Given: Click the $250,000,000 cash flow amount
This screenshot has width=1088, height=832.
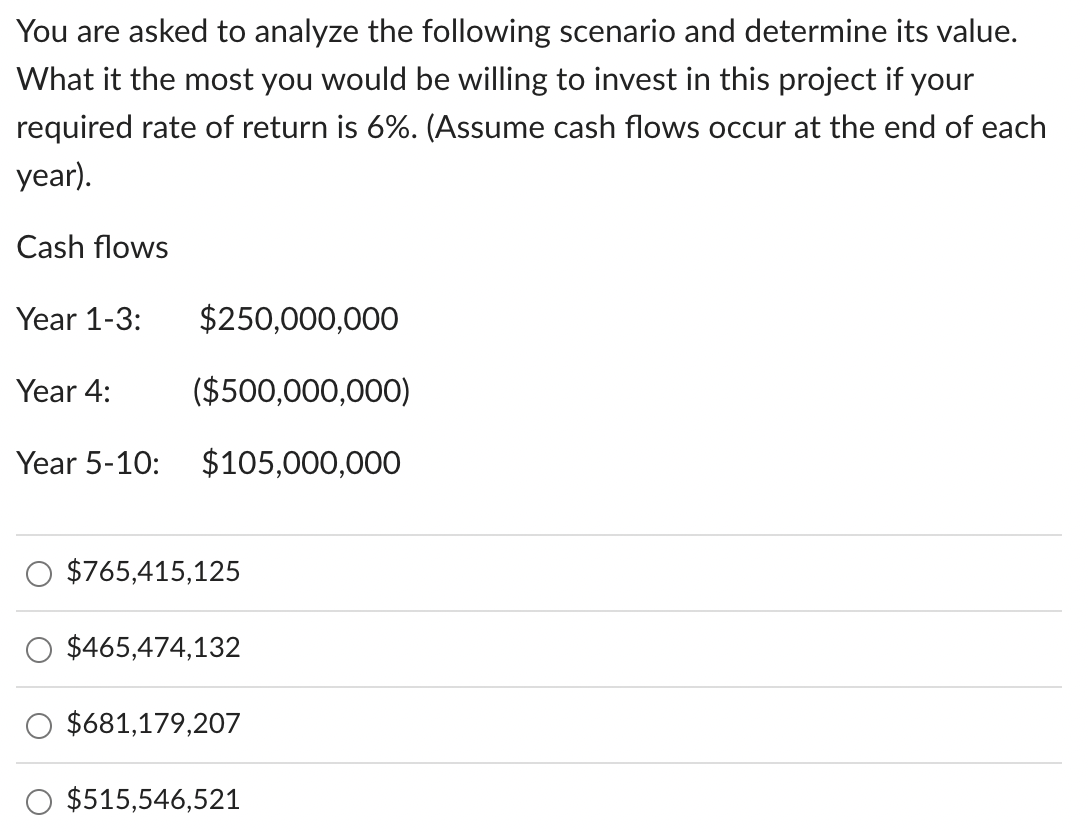Looking at the screenshot, I should click(x=299, y=319).
